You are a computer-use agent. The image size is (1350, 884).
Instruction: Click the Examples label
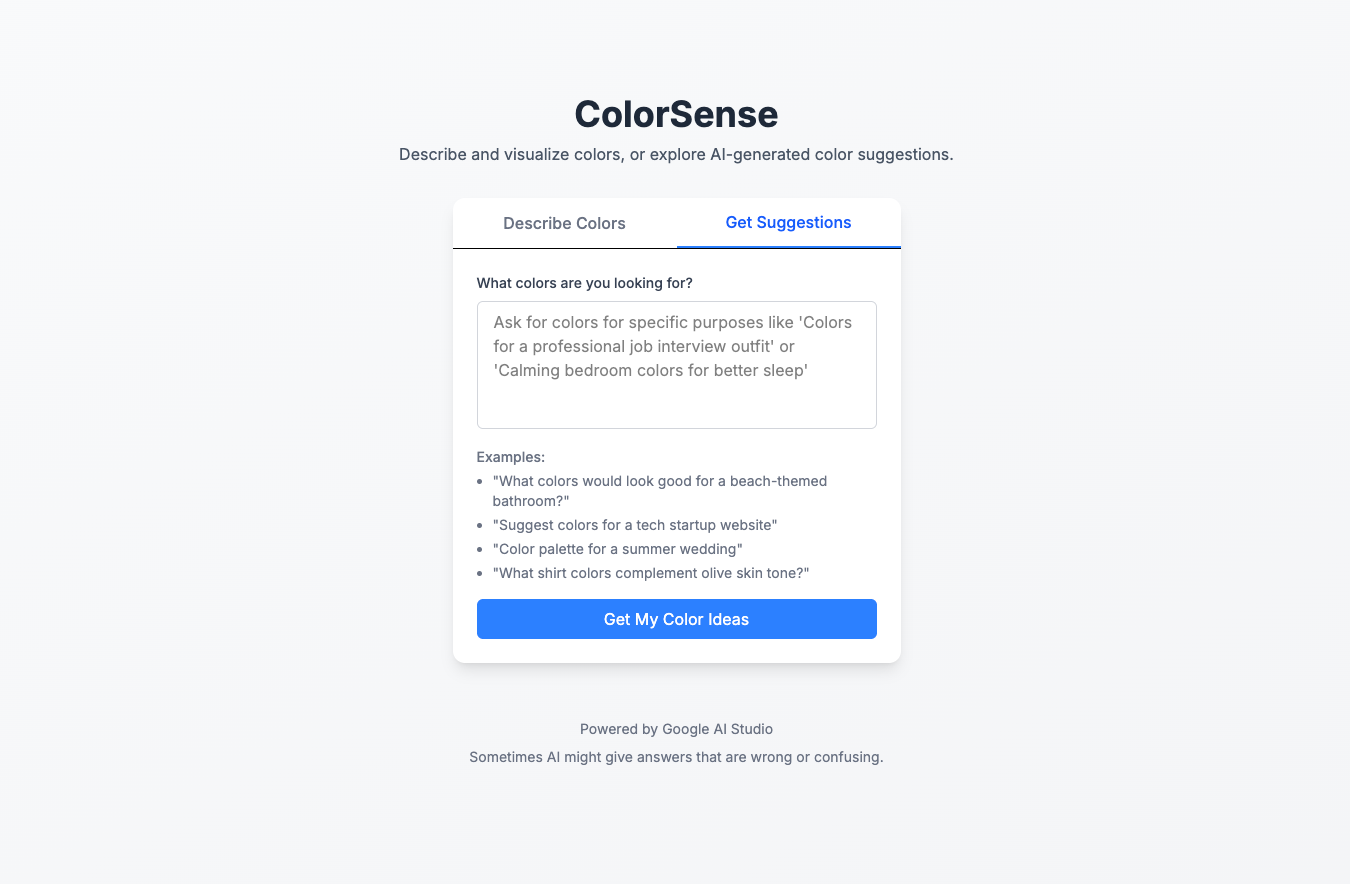[x=510, y=456]
